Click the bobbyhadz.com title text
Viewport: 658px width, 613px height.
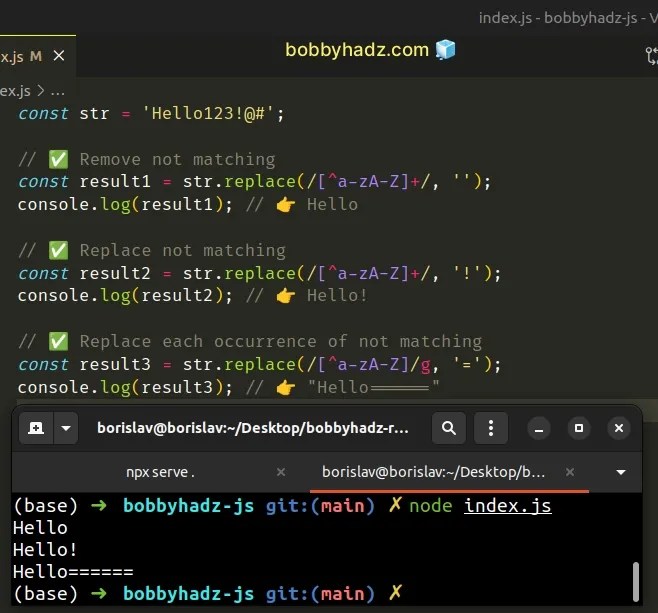357,50
